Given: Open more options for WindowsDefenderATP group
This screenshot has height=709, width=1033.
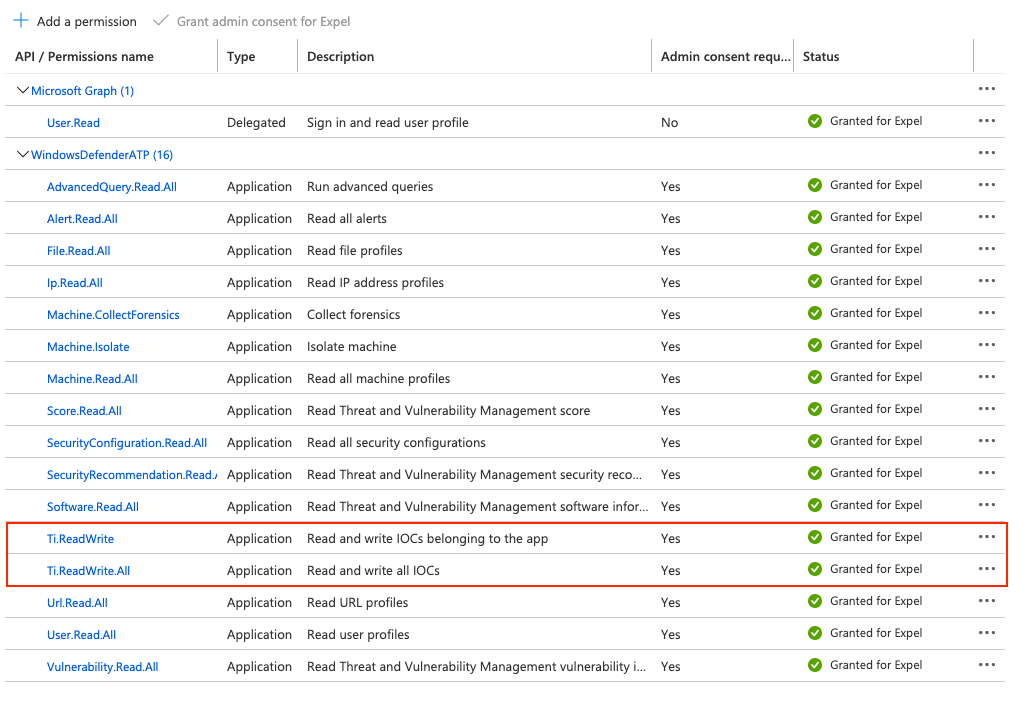Looking at the screenshot, I should click(986, 153).
